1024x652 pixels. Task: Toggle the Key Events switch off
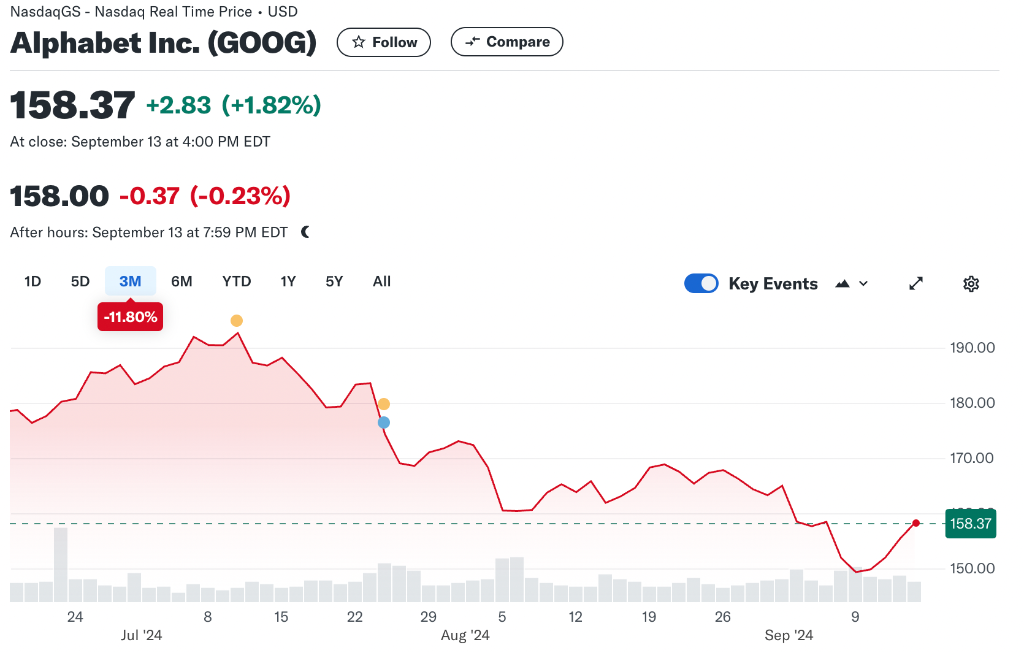pos(701,284)
